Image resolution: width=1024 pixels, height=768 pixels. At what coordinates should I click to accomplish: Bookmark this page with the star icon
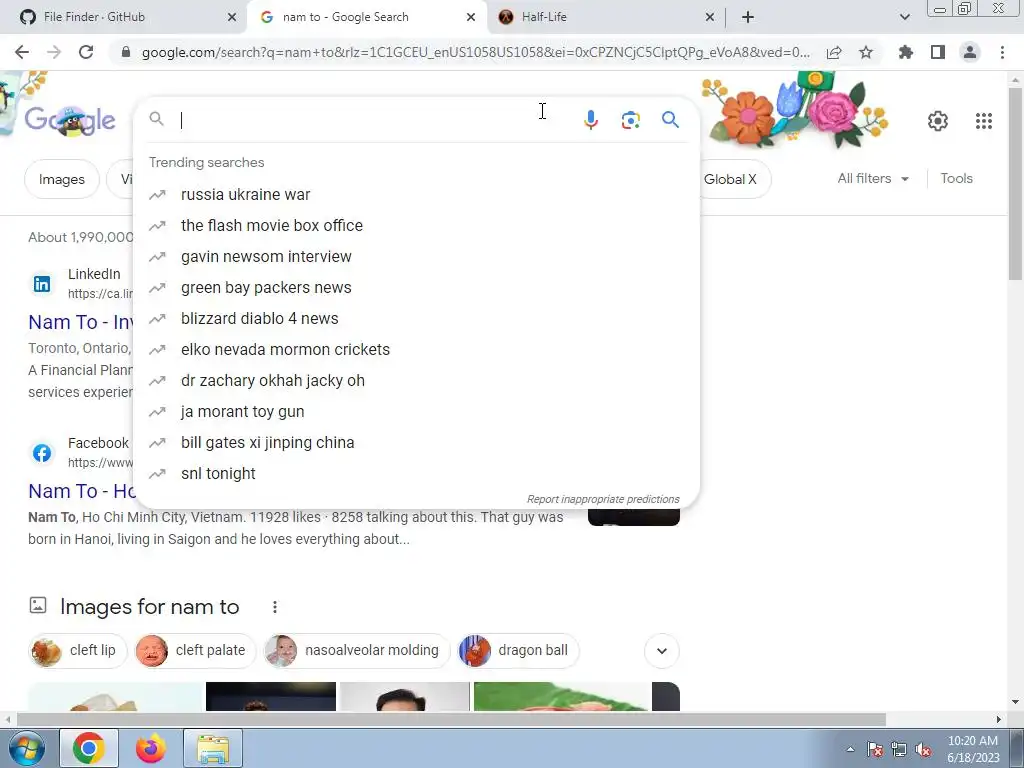point(866,52)
